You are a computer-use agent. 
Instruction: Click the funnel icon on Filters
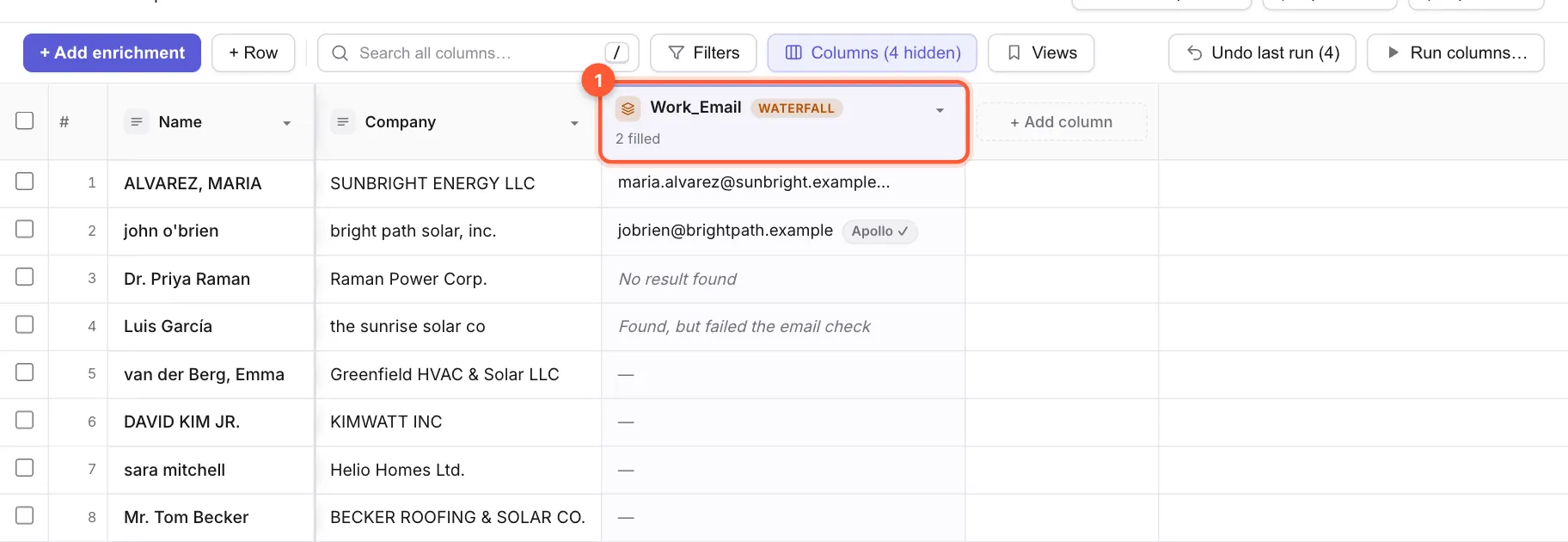click(677, 53)
